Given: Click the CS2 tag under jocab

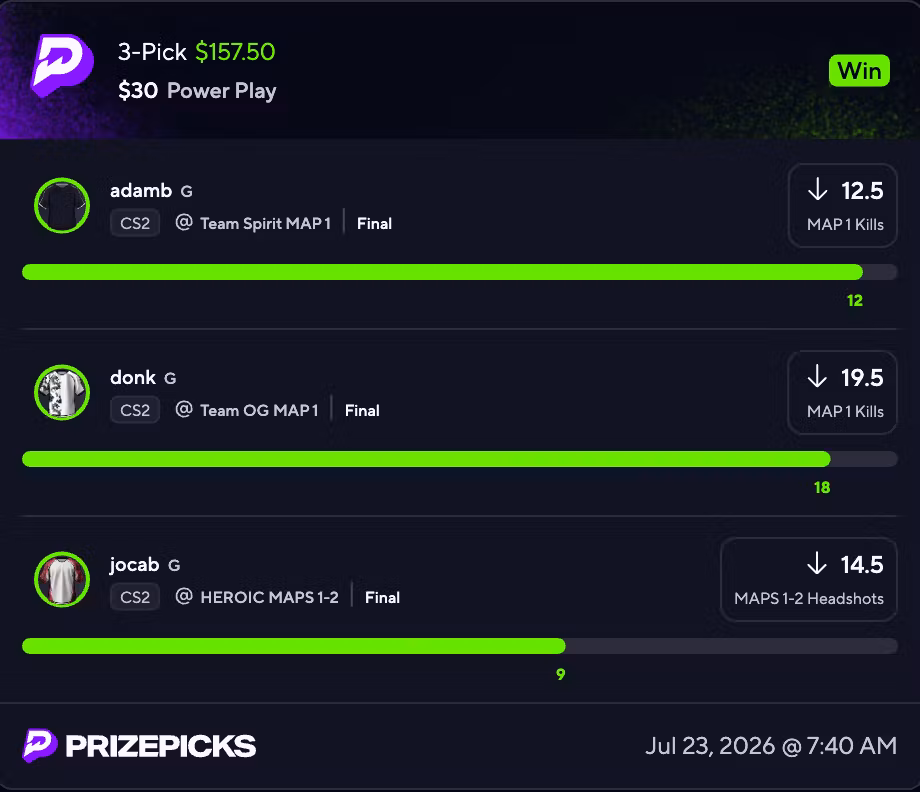Looking at the screenshot, I should [135, 597].
